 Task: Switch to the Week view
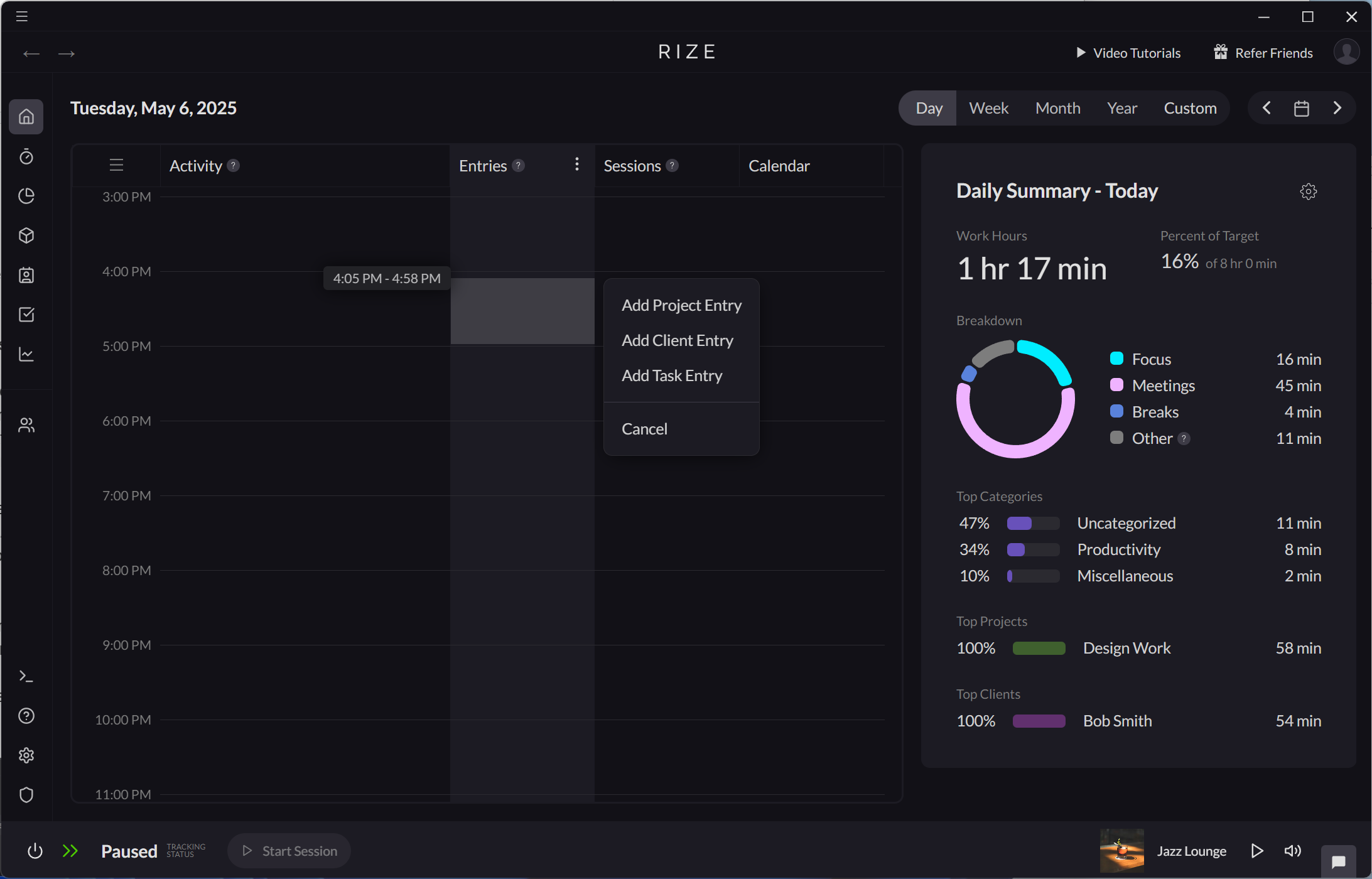[988, 107]
